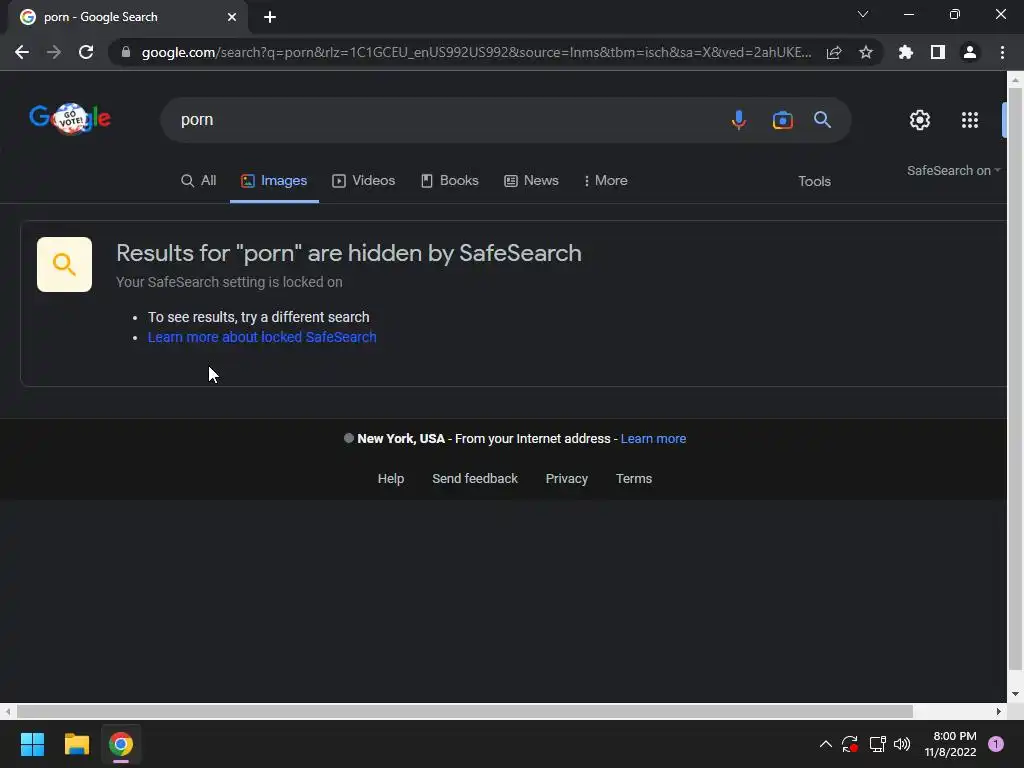Open the Windows Start menu

pos(32,744)
